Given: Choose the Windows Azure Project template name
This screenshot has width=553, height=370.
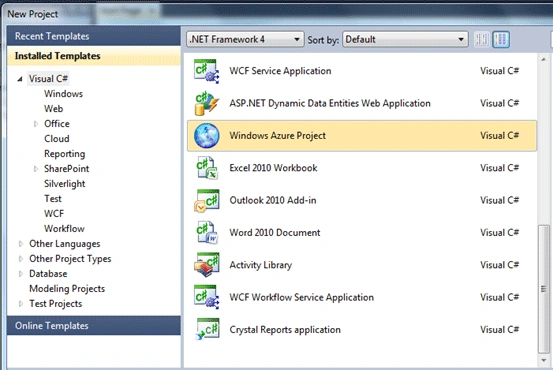Looking at the screenshot, I should point(278,136).
